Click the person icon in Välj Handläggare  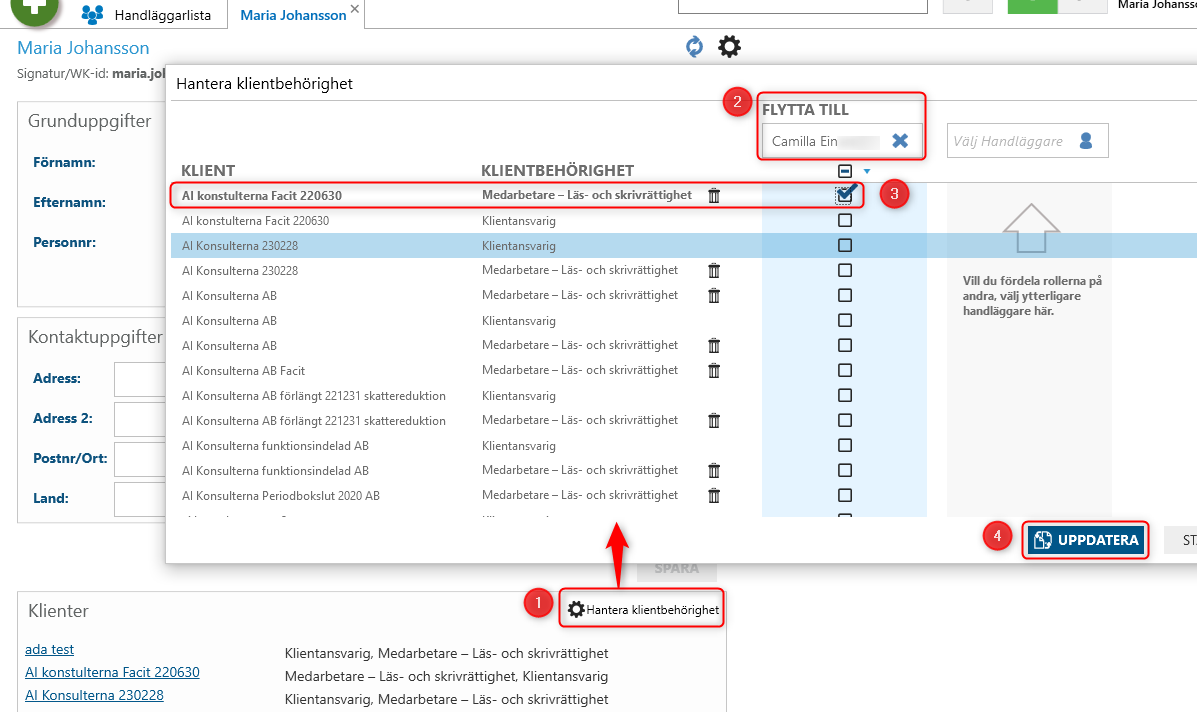1086,141
